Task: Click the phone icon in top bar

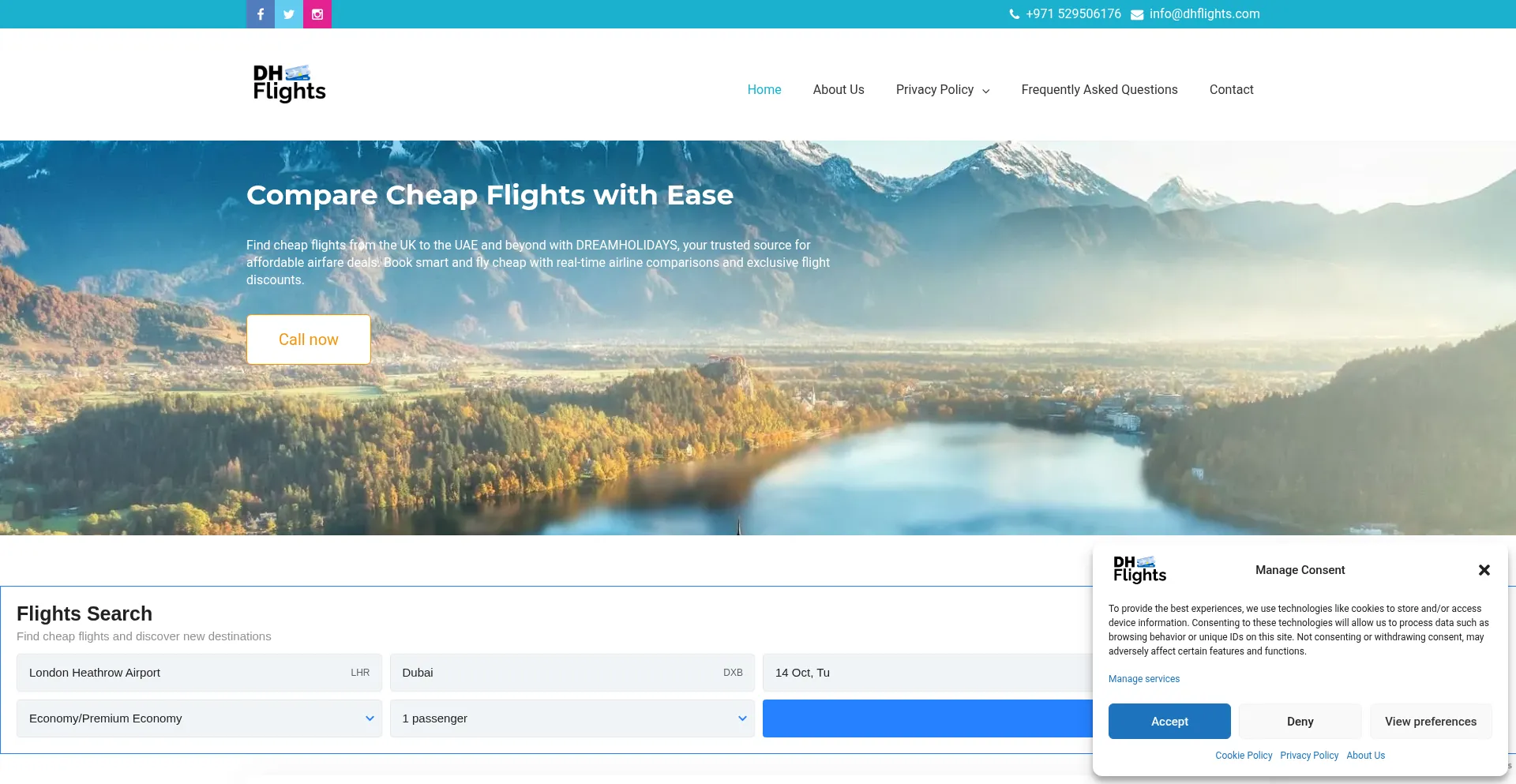Action: pyautogui.click(x=1015, y=14)
